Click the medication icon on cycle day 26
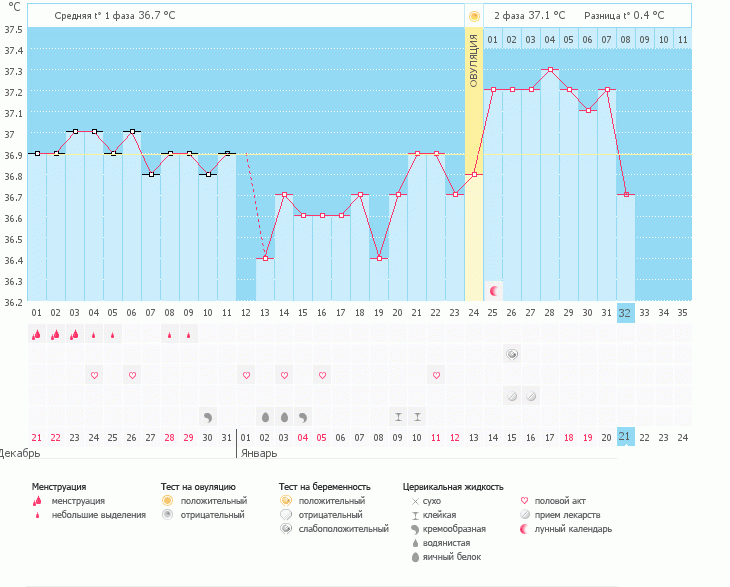 coord(512,396)
